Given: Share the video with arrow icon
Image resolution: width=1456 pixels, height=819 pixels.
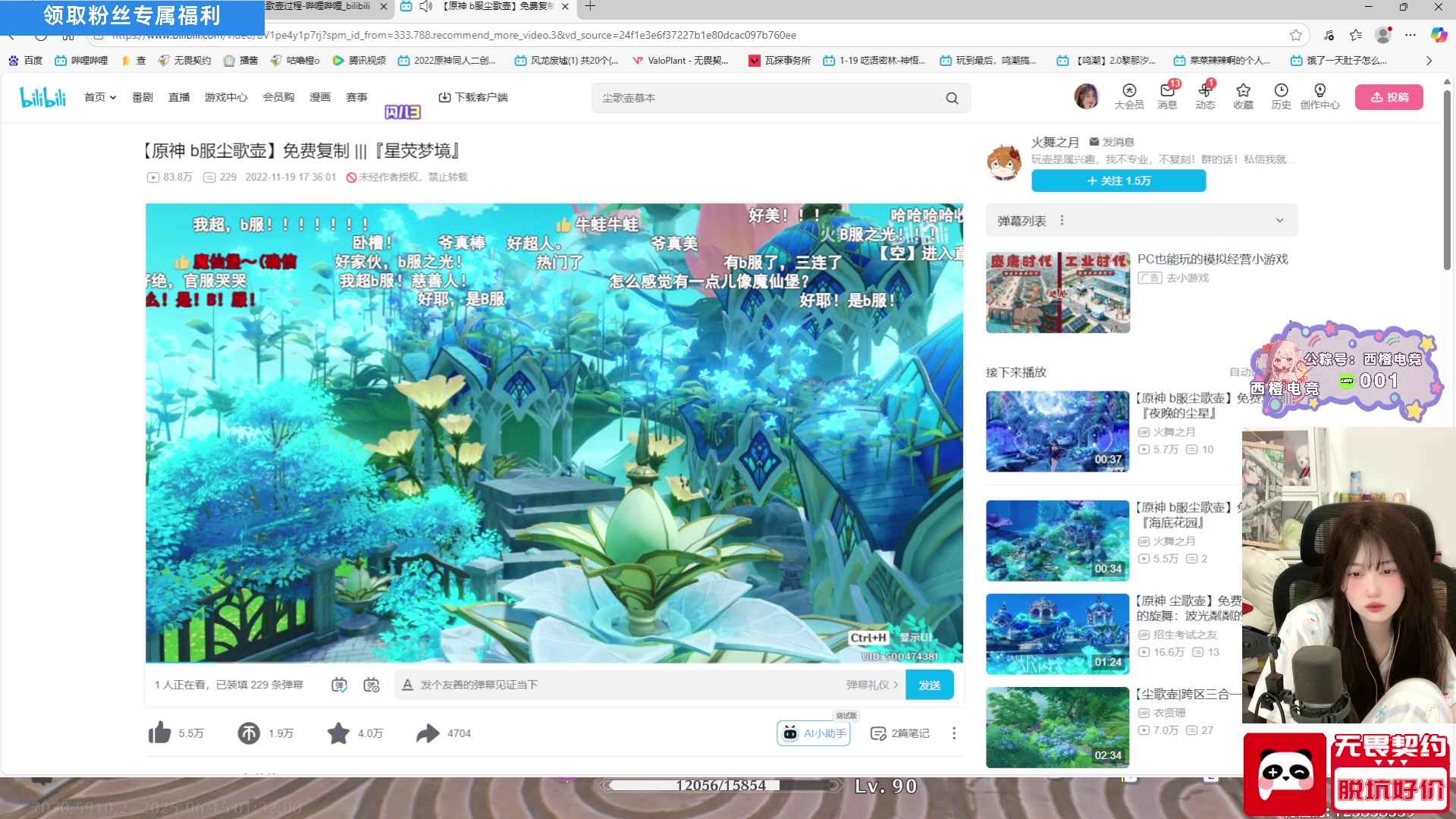Looking at the screenshot, I should (x=428, y=733).
